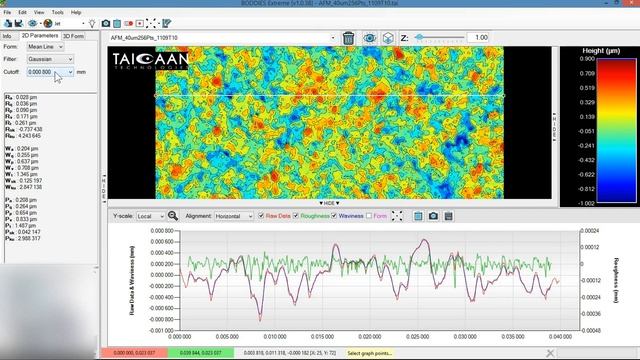Image resolution: width=640 pixels, height=360 pixels.
Task: Open the Tools menu
Action: [58, 12]
